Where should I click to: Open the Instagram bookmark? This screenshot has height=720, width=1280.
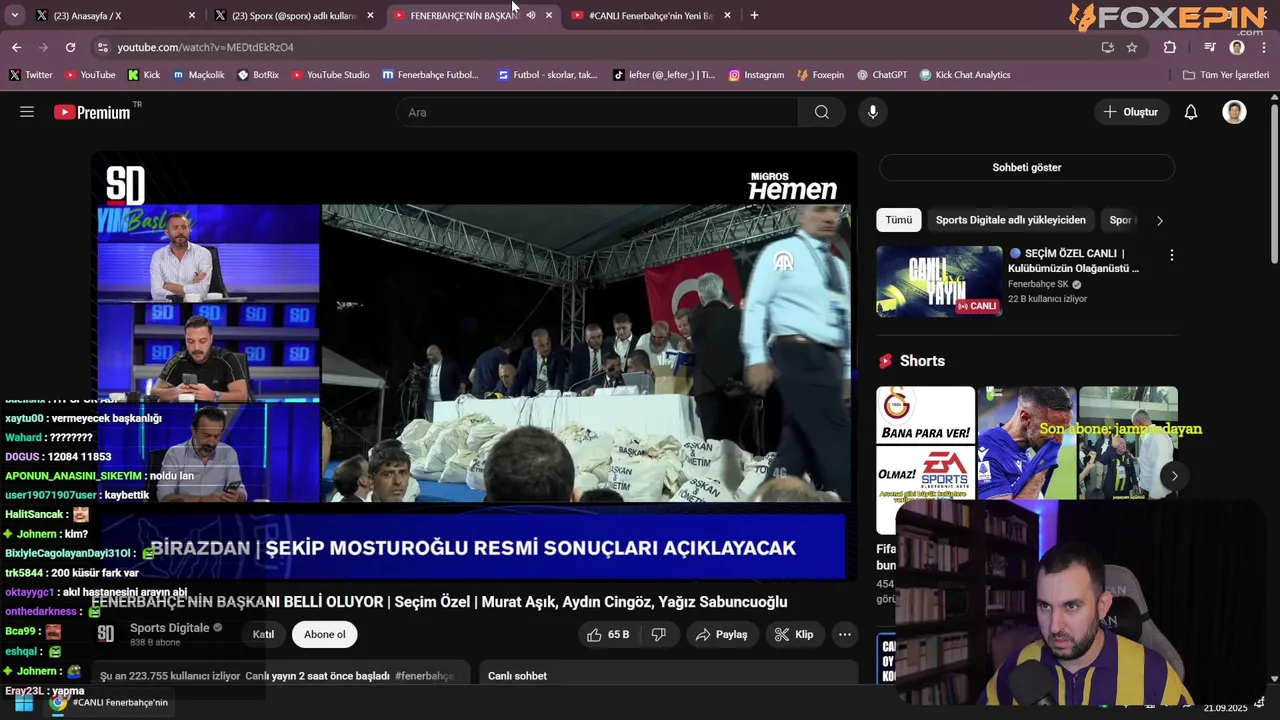[756, 75]
